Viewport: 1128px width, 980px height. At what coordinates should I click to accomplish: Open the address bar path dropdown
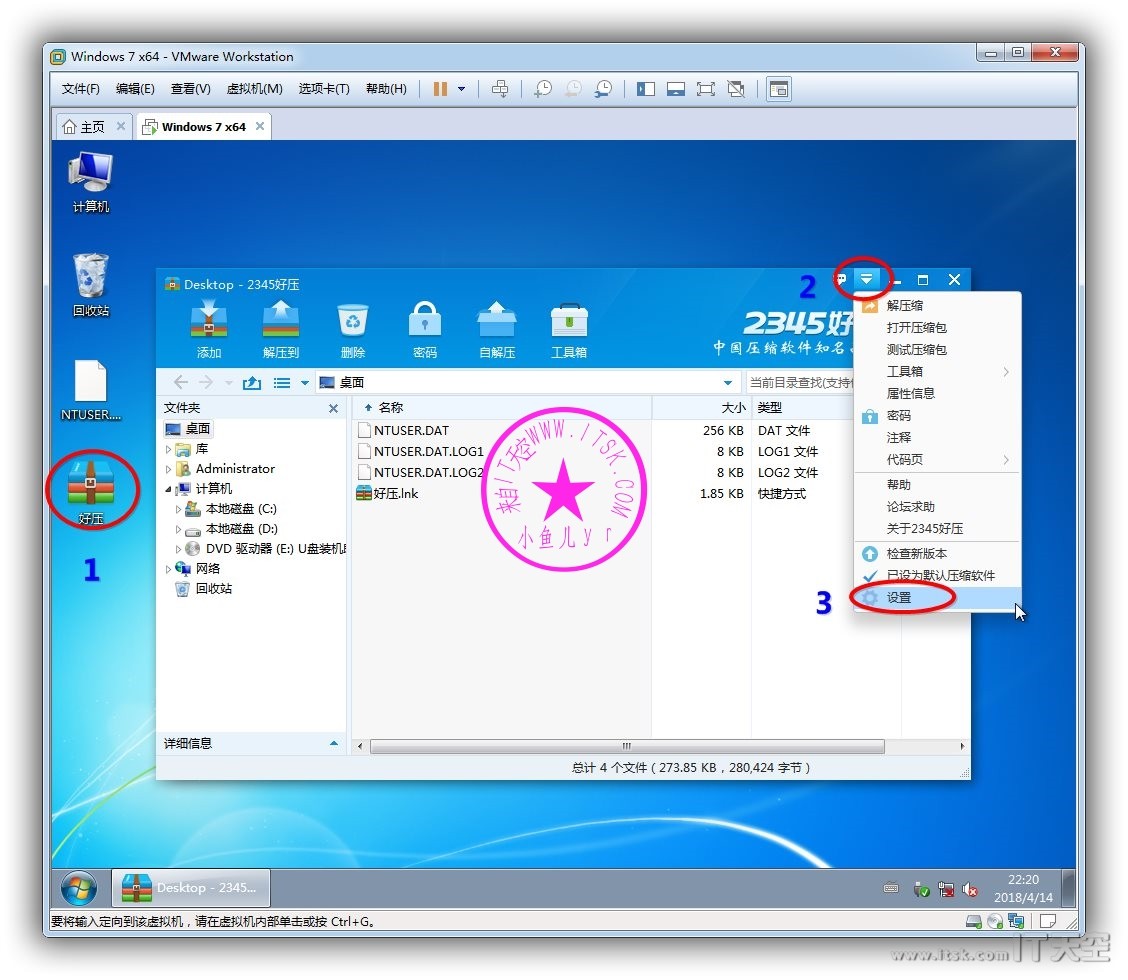pyautogui.click(x=728, y=383)
